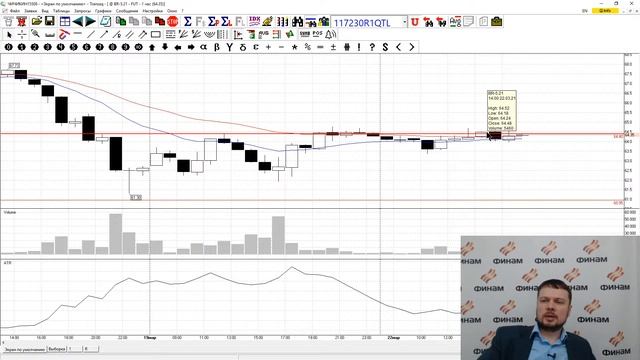Screen dimensions: 640x360
Task: Click the red STOP icon
Action: tap(173, 21)
